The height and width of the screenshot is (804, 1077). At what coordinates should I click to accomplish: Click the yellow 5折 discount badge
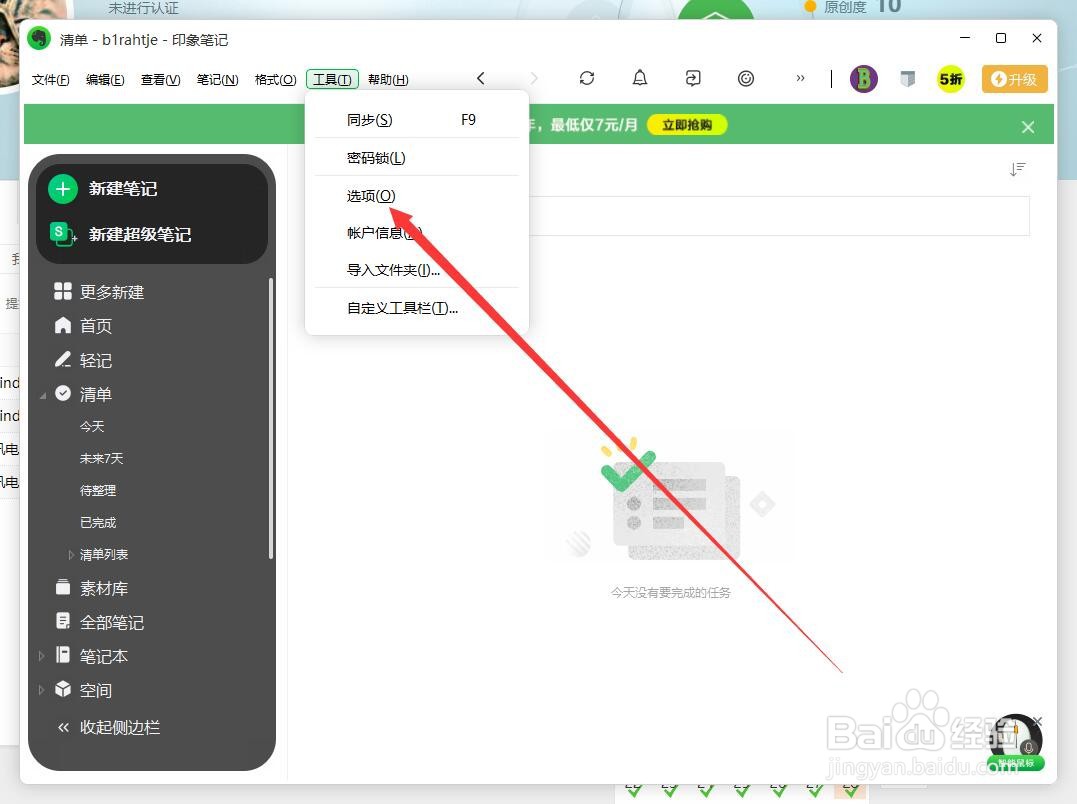(951, 79)
